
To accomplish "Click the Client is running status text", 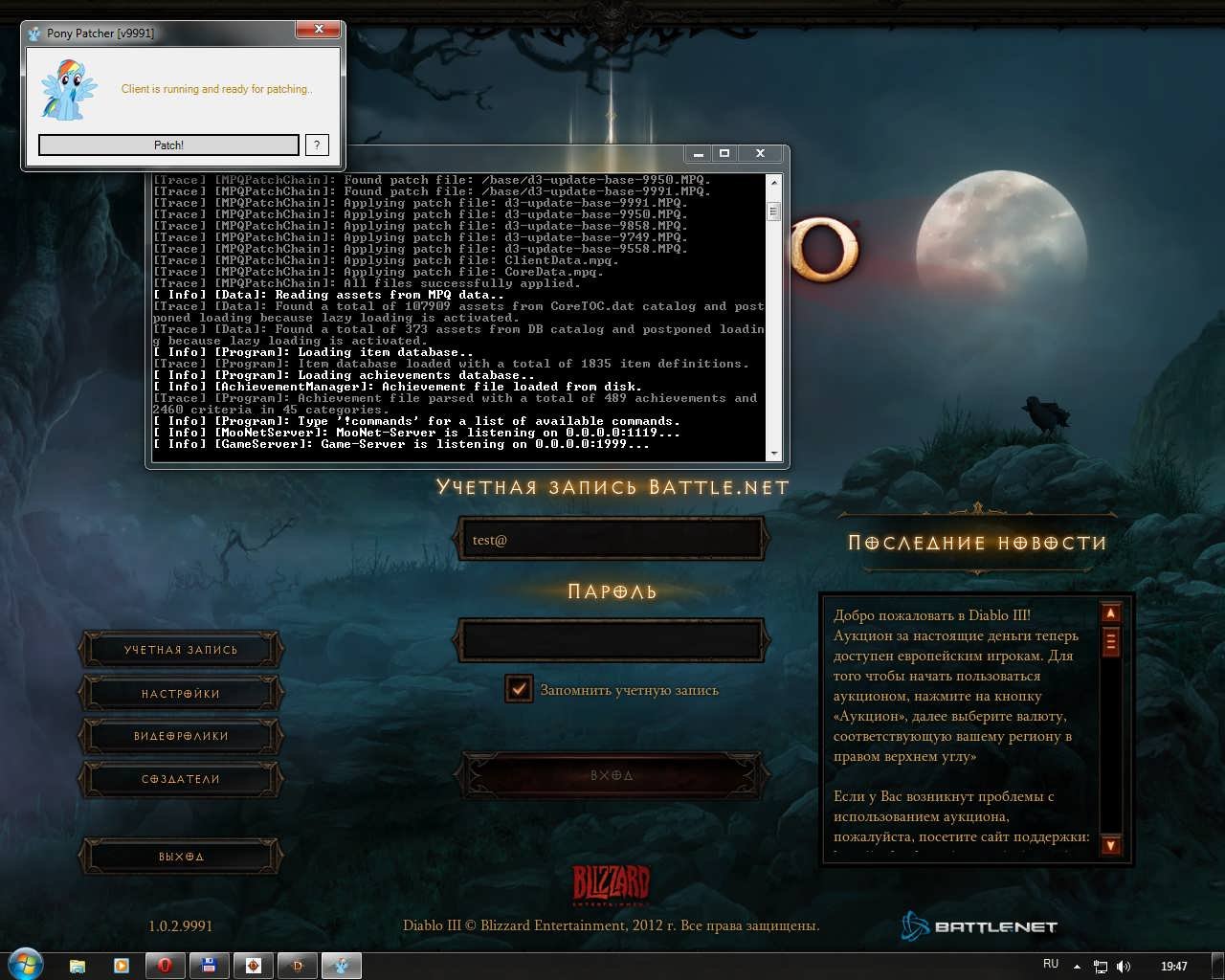I will [217, 89].
